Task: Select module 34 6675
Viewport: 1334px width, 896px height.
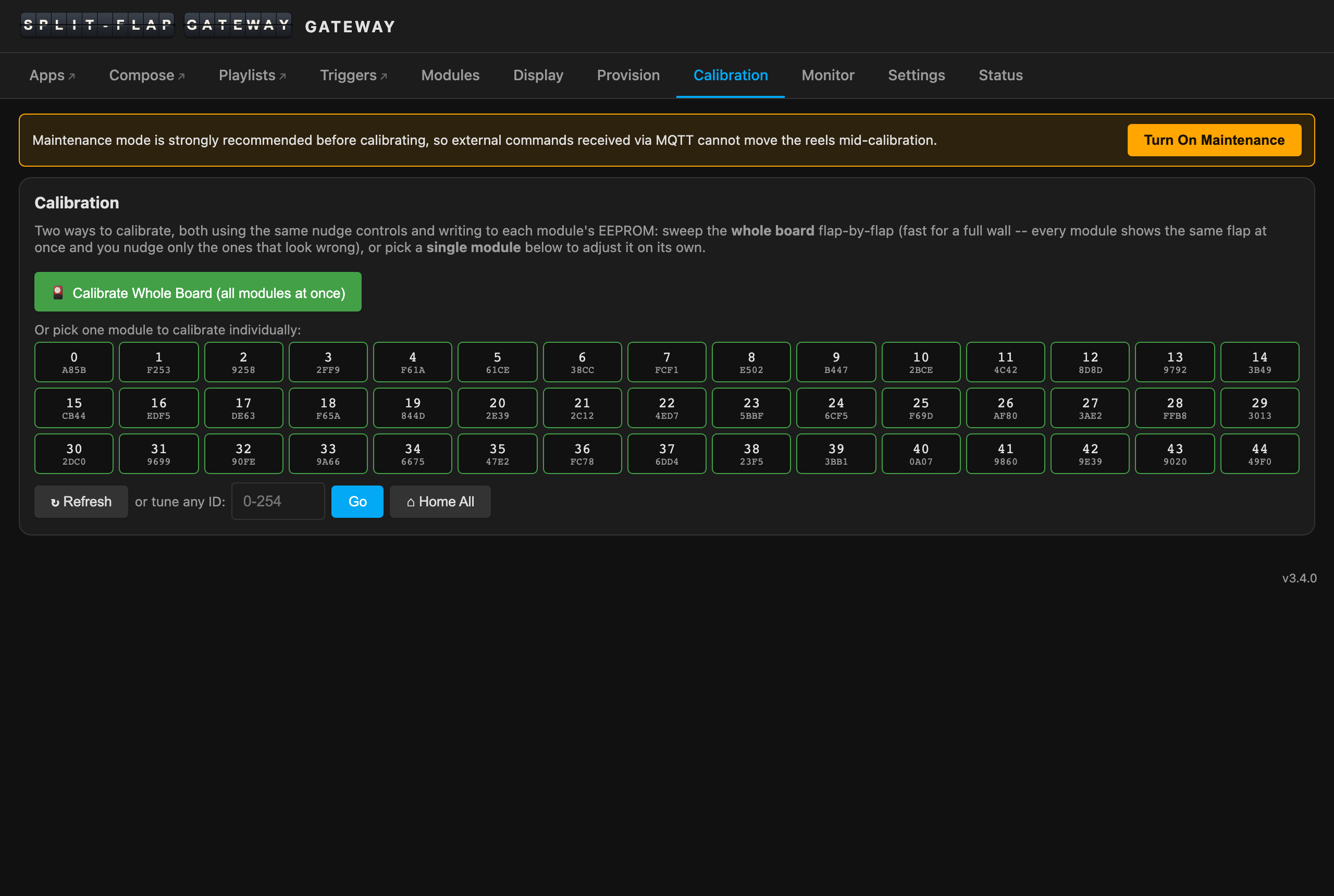Action: pos(413,454)
